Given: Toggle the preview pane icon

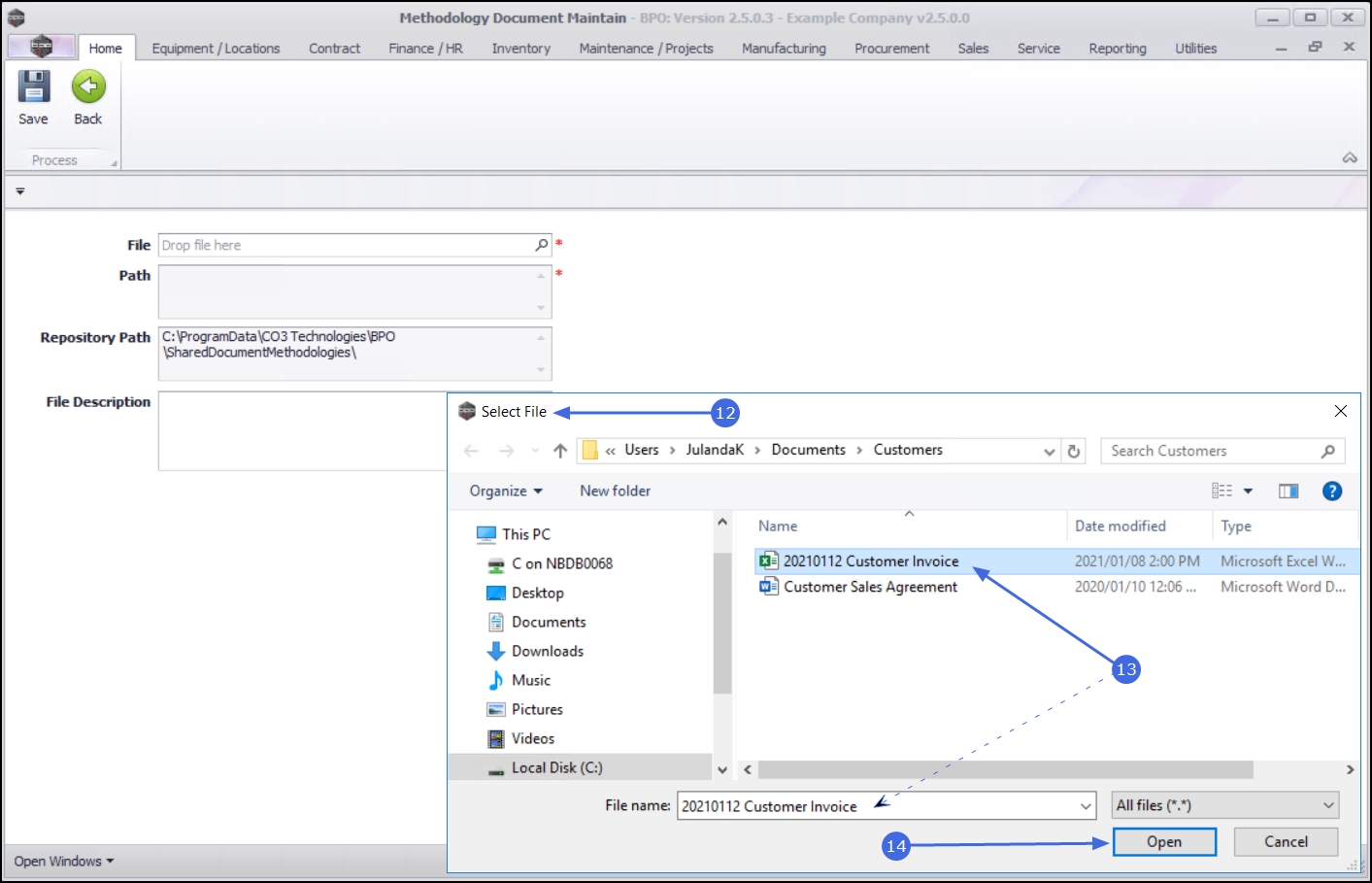Looking at the screenshot, I should (1288, 492).
